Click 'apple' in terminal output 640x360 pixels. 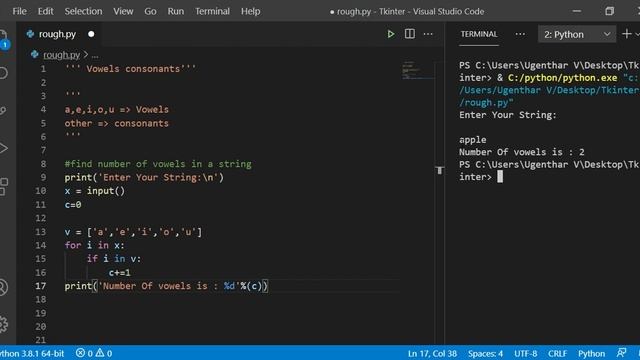coord(473,140)
